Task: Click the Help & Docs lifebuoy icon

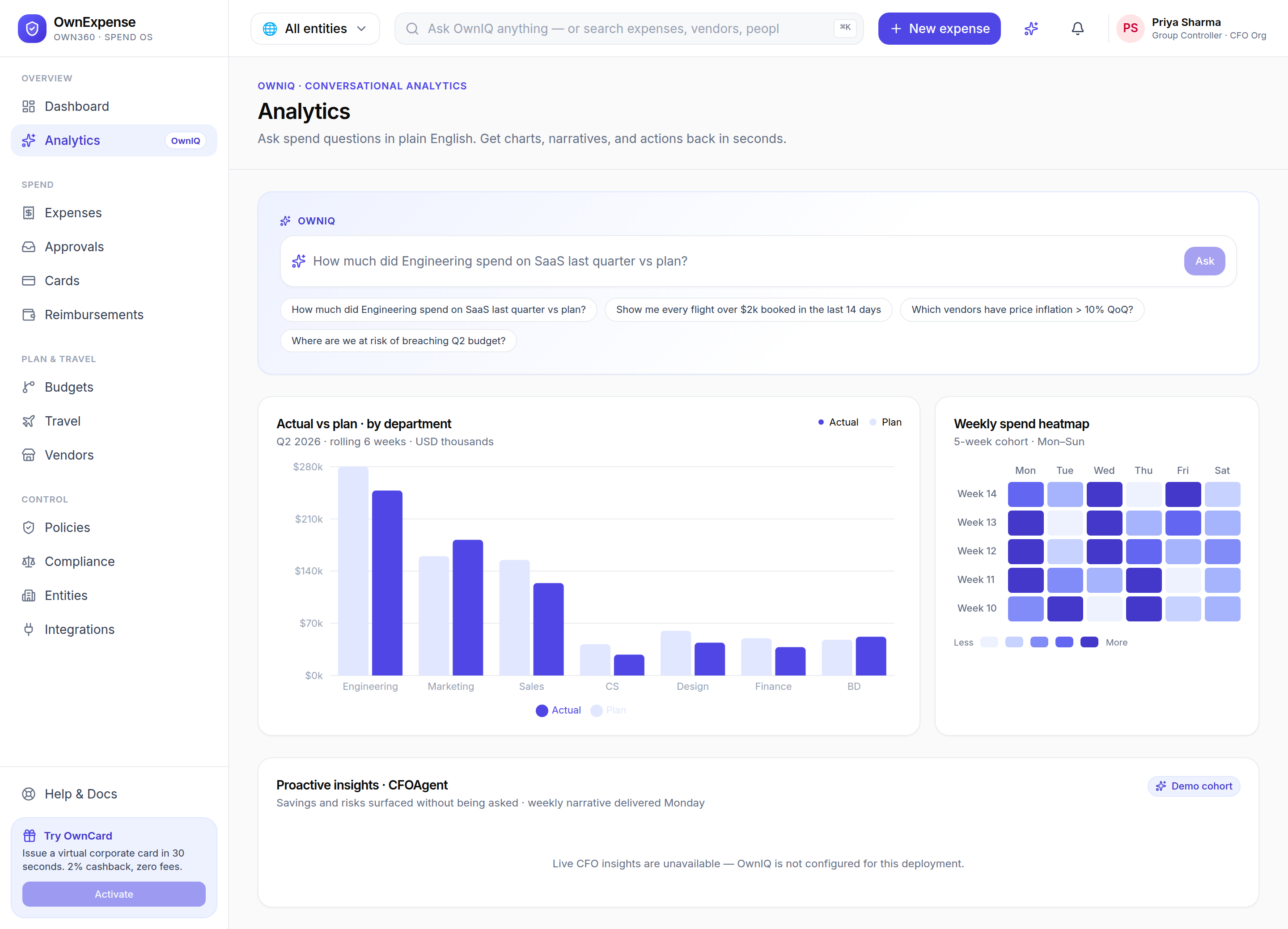Action: pyautogui.click(x=28, y=794)
